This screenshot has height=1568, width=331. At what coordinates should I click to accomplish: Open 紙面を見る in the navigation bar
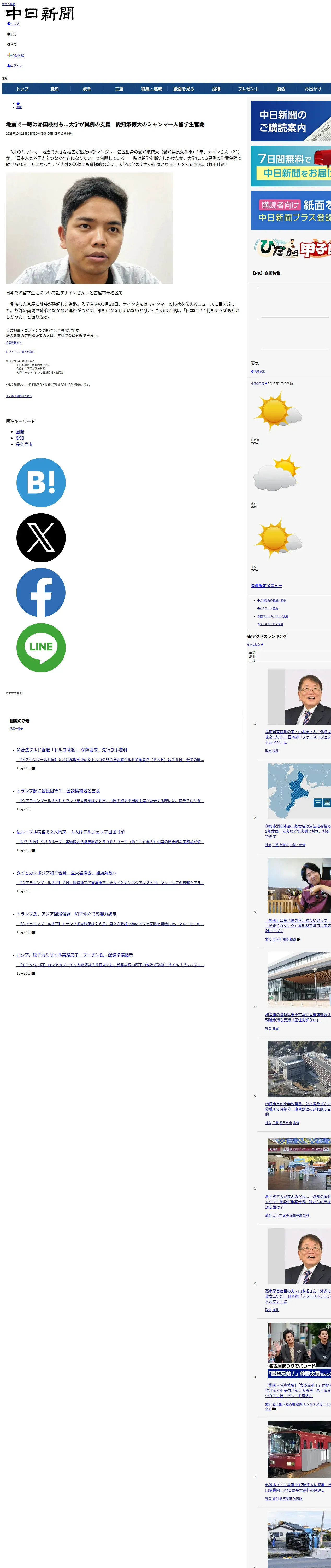point(184,89)
